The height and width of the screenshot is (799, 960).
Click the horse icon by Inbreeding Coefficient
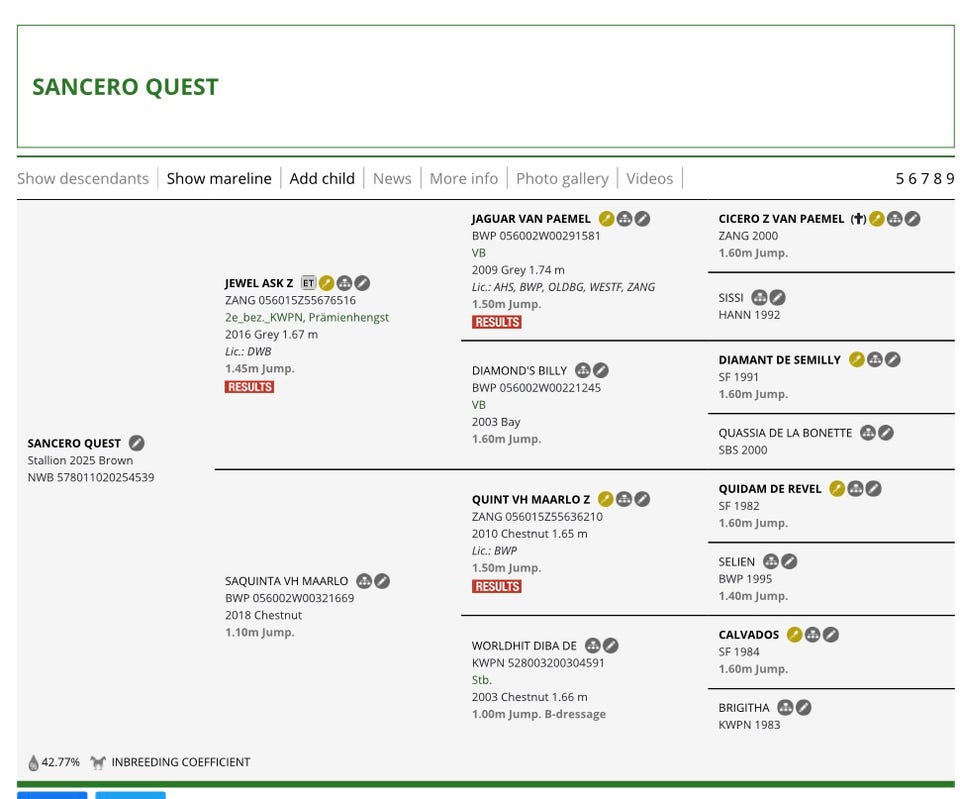[97, 762]
